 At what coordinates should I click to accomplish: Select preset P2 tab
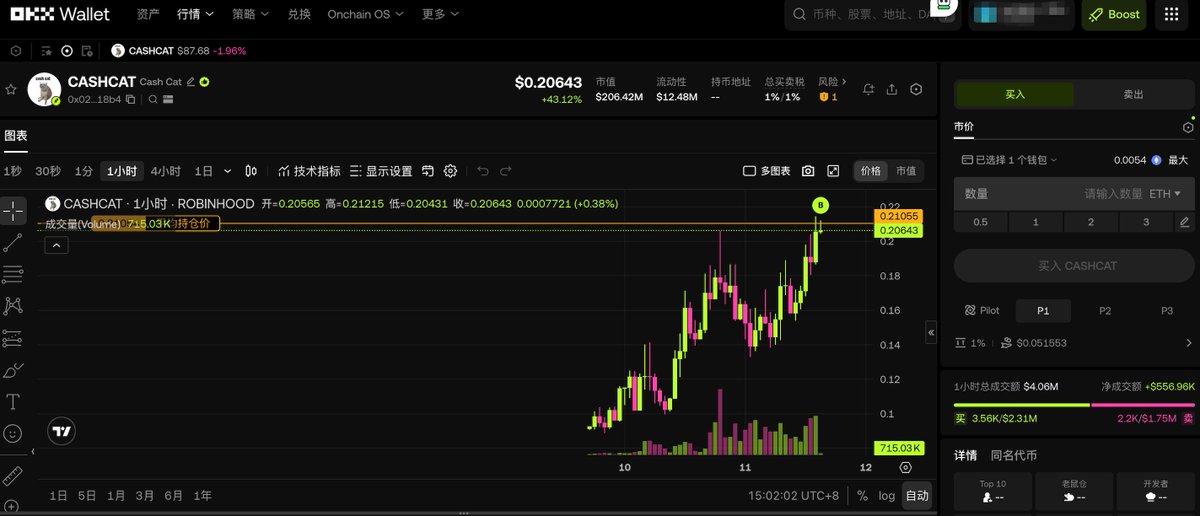[x=1105, y=311]
